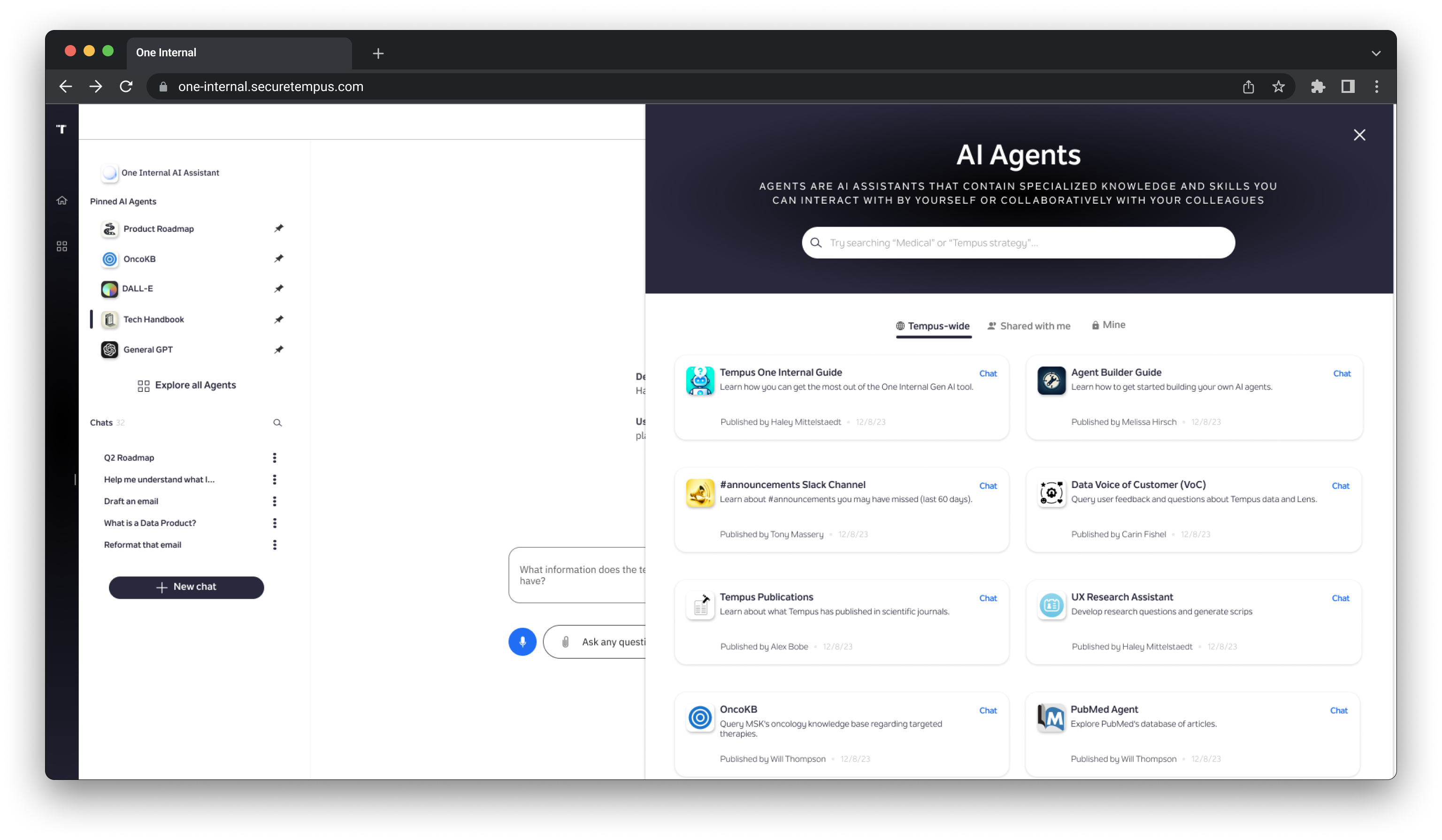1442x840 pixels.
Task: Open options menu for Draft an email
Action: click(275, 501)
